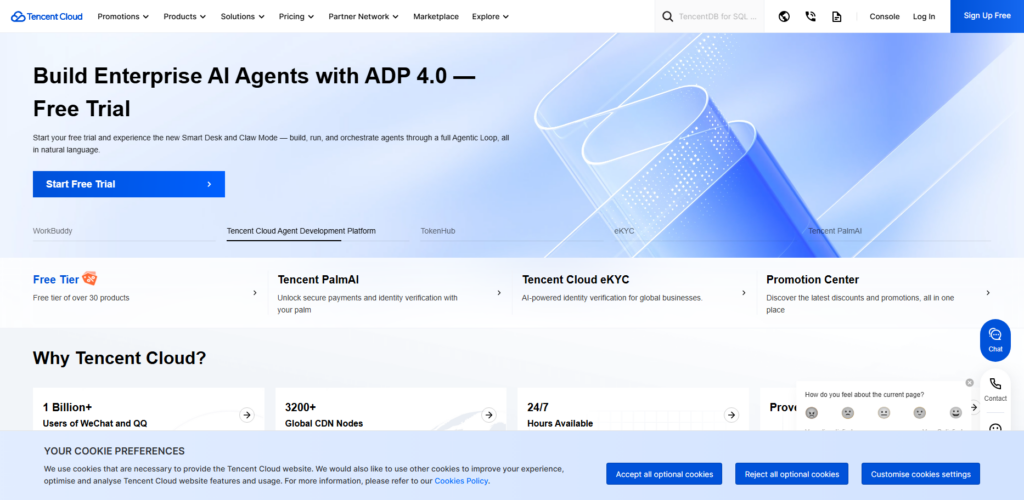Select the neutral face rating
Screen dimensions: 1024x500
(x=884, y=413)
